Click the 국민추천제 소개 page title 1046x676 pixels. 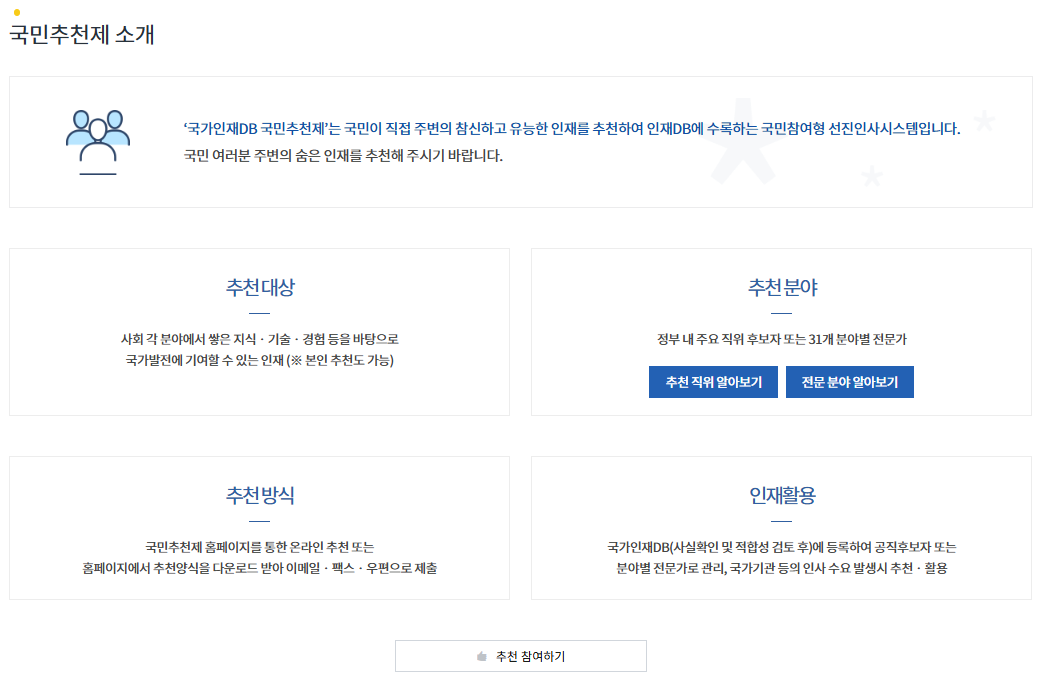[80, 34]
